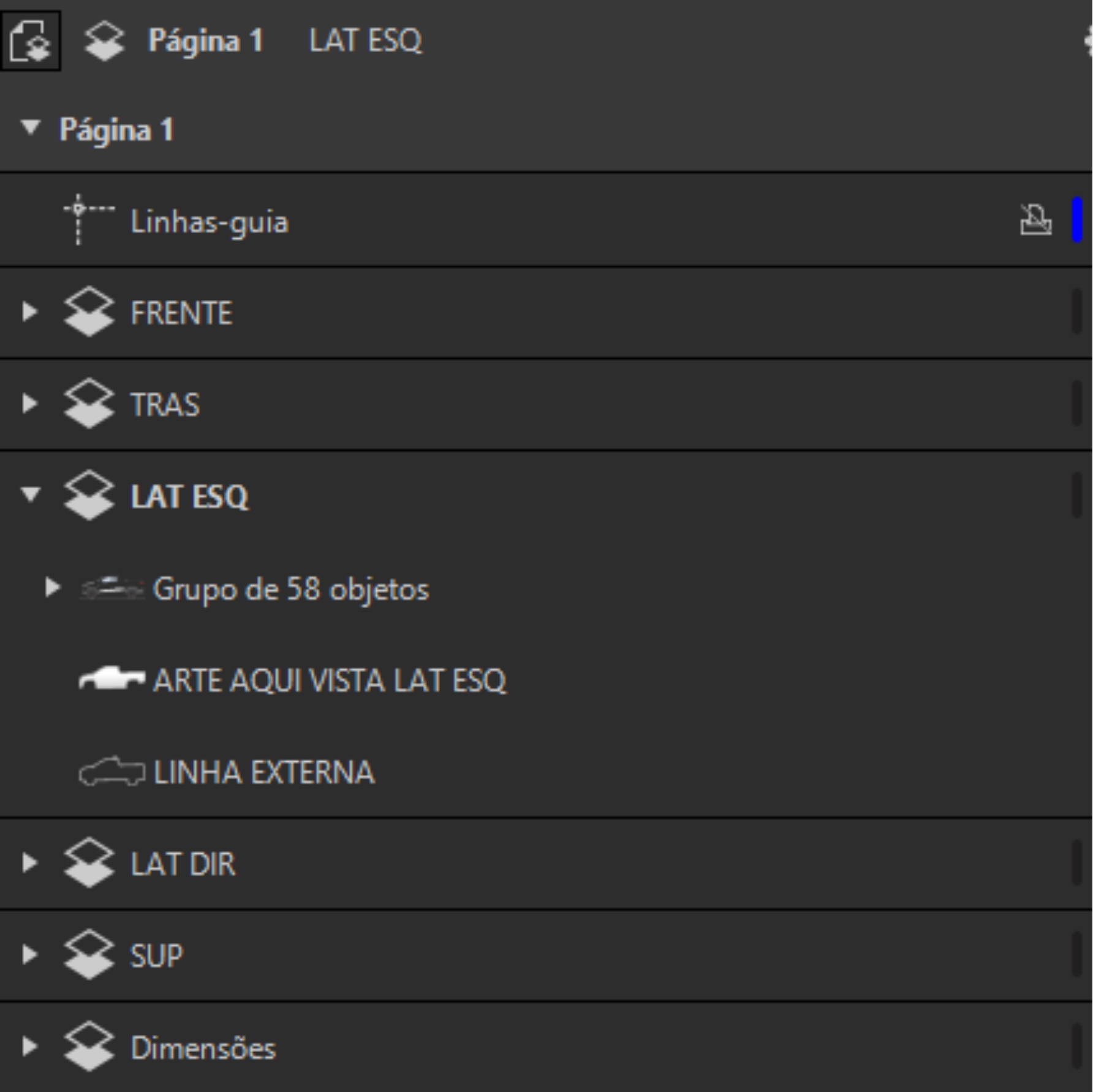Click the ARTE AQUI truck silhouette thumbnail

[112, 679]
